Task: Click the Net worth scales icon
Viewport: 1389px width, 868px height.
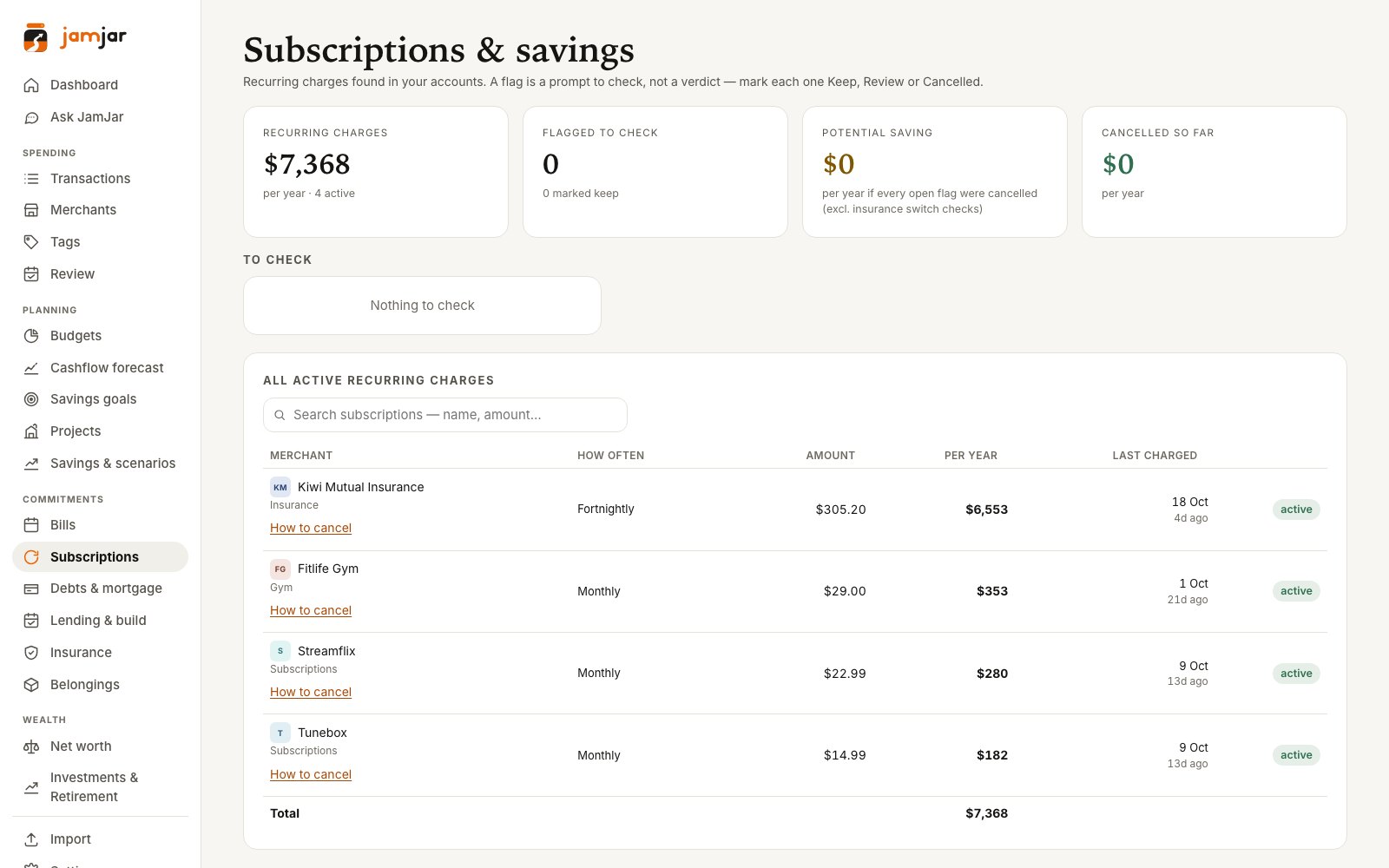Action: point(31,746)
